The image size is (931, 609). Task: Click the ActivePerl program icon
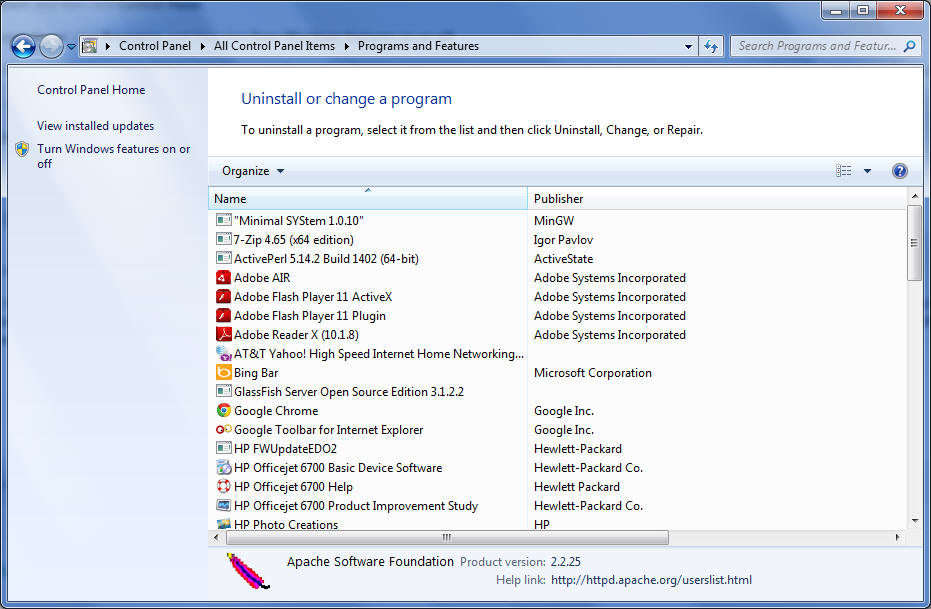click(x=224, y=258)
